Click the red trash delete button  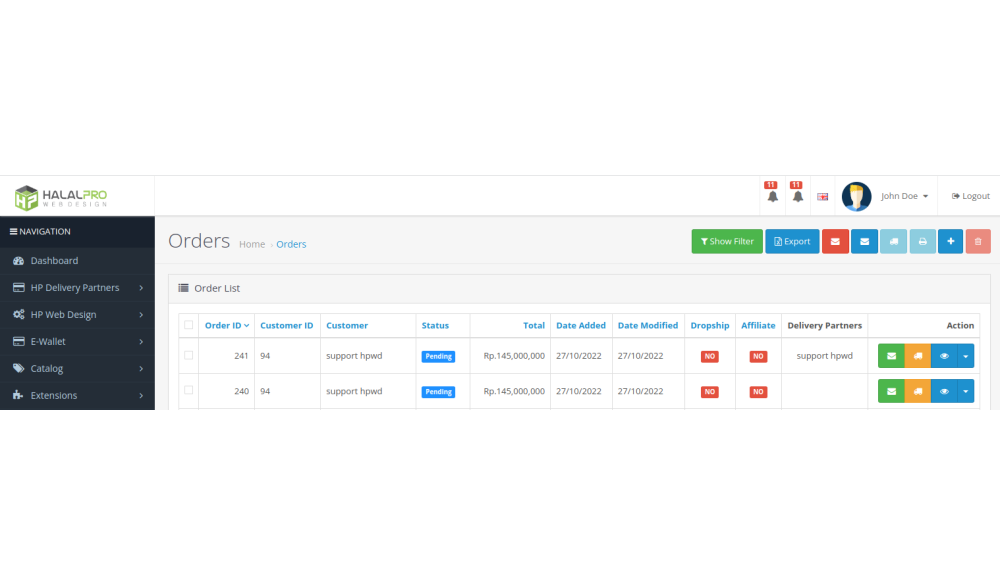point(978,241)
